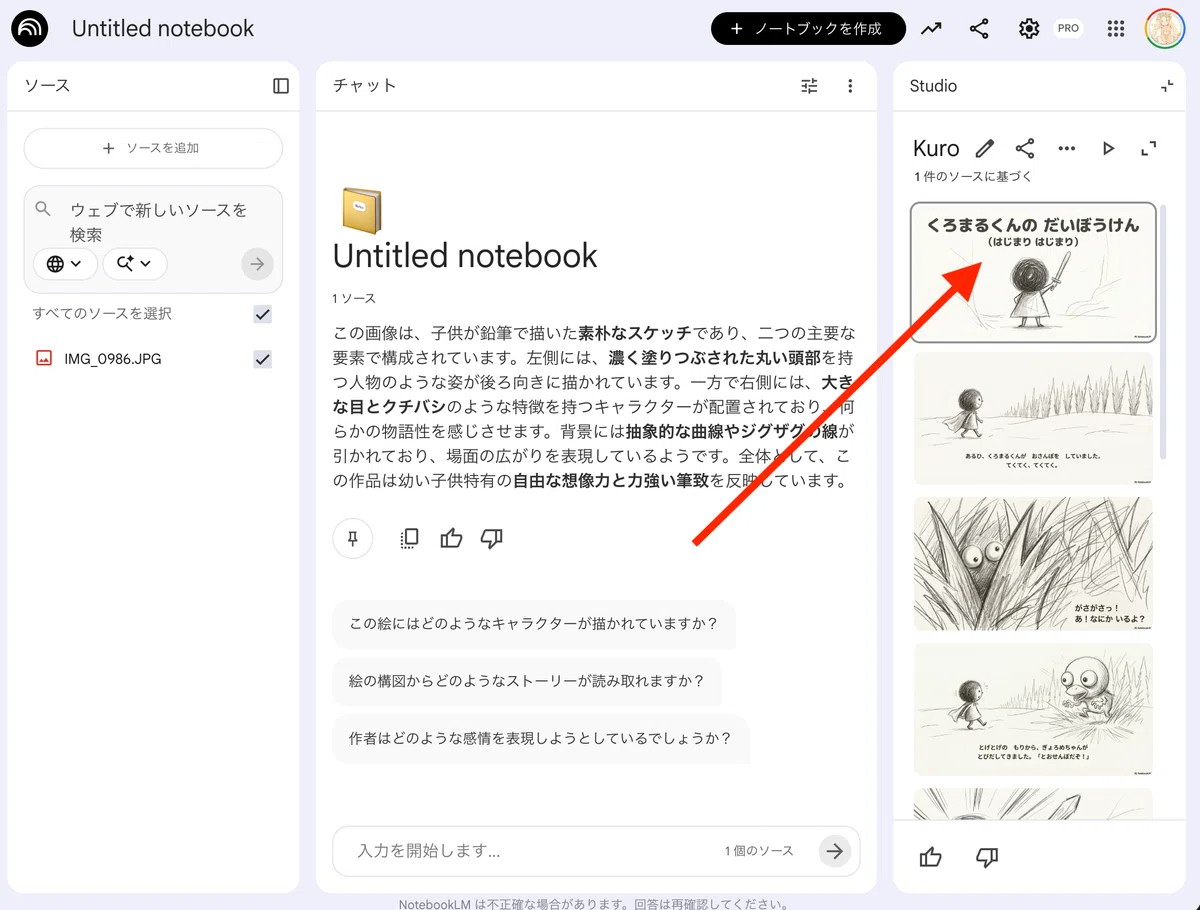Click the ソースを追加 button
Screen dimensions: 1200x910
tap(153, 148)
